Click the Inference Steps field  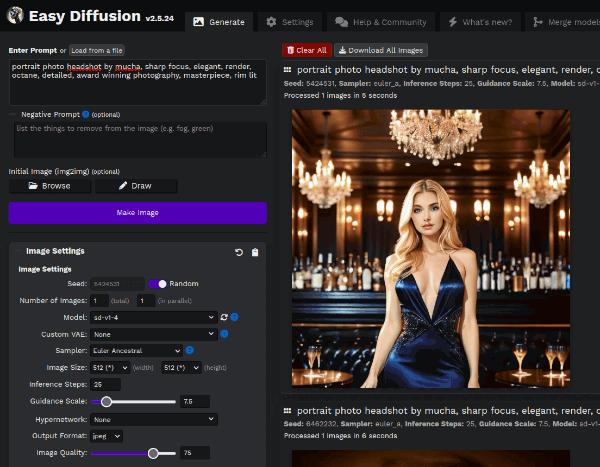106,385
